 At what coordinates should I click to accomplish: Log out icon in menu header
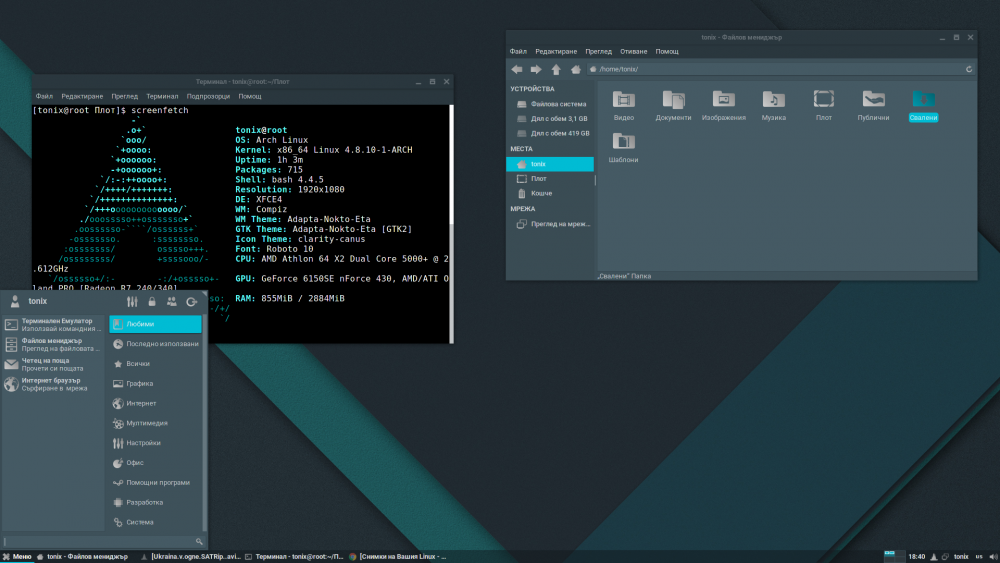point(191,302)
